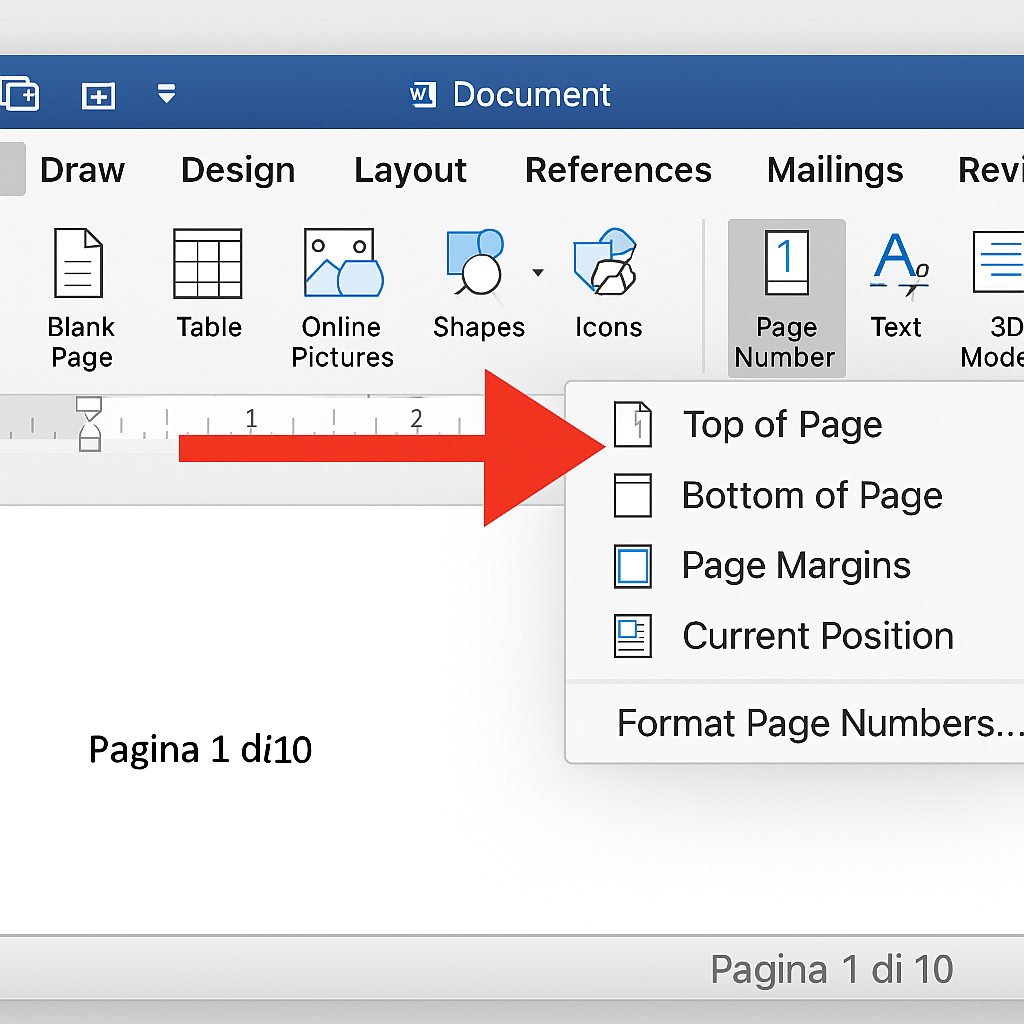Go to the Layout tab
This screenshot has width=1024, height=1024.
point(410,170)
